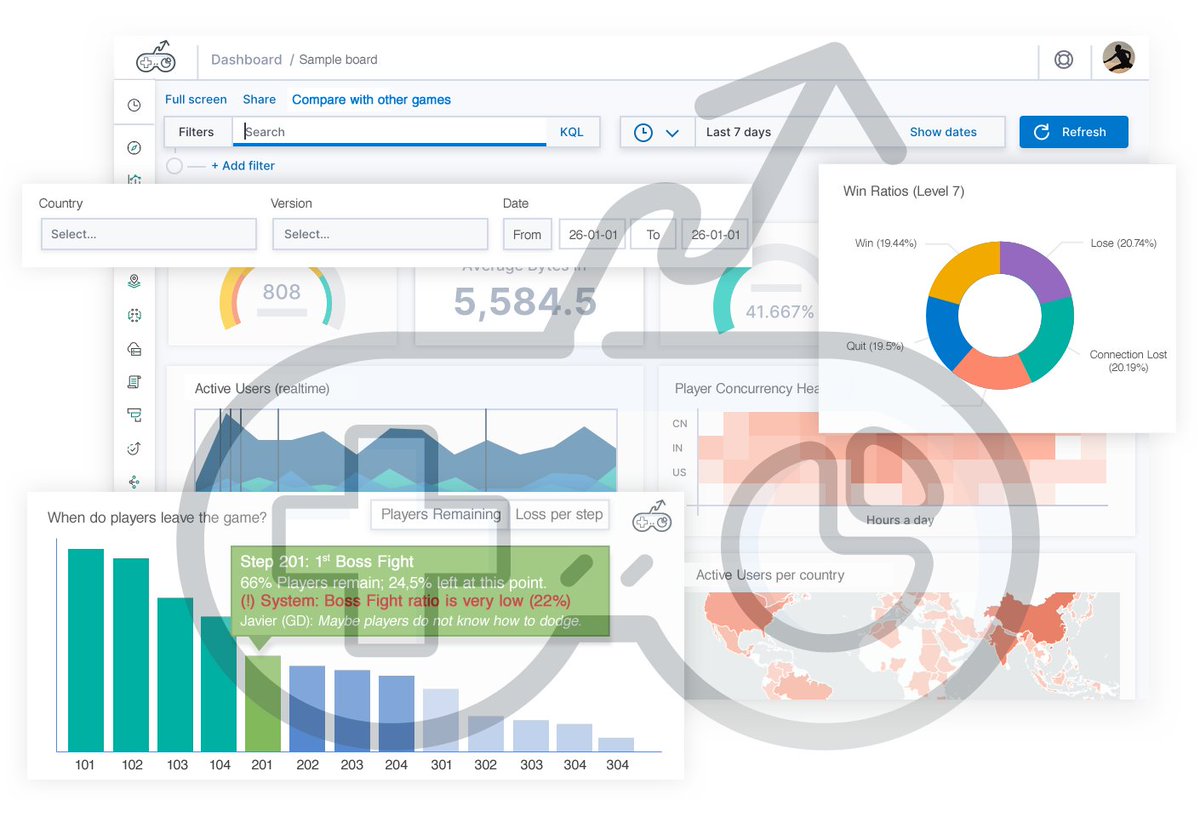Image resolution: width=1200 pixels, height=817 pixels.
Task: Switch to the Loss per step view
Action: pos(559,514)
